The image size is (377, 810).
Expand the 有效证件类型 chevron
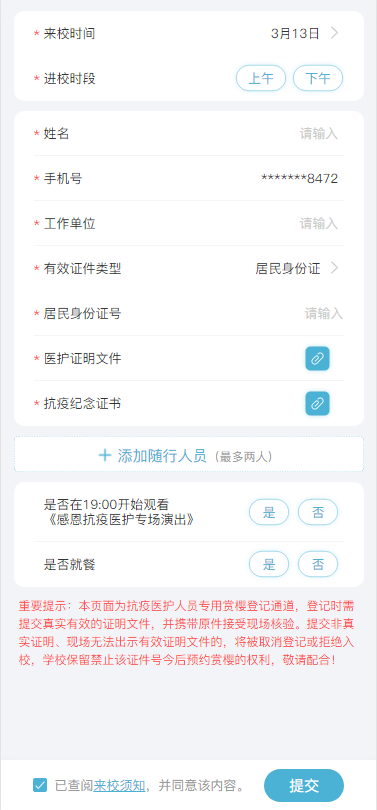[334, 268]
